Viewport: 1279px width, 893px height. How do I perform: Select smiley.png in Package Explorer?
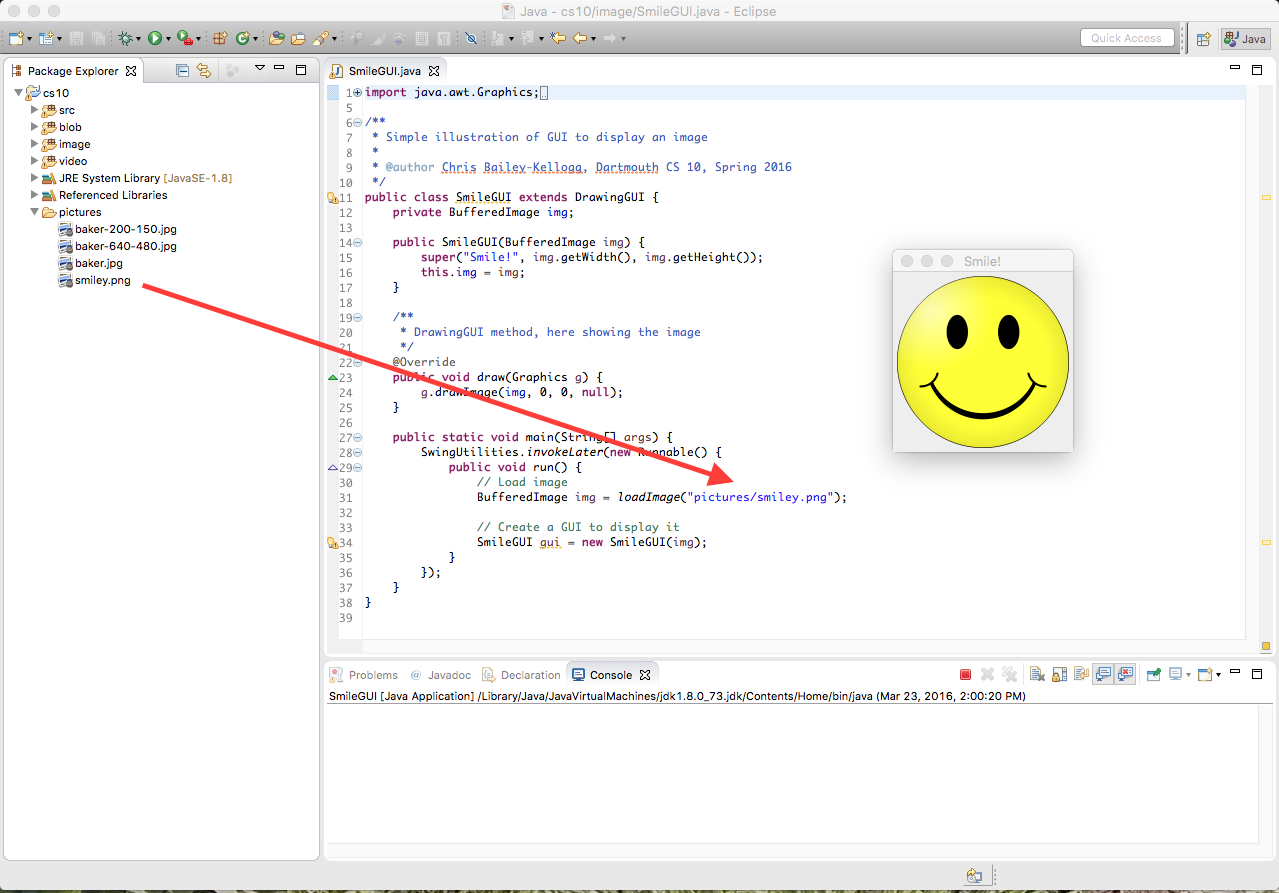point(102,280)
